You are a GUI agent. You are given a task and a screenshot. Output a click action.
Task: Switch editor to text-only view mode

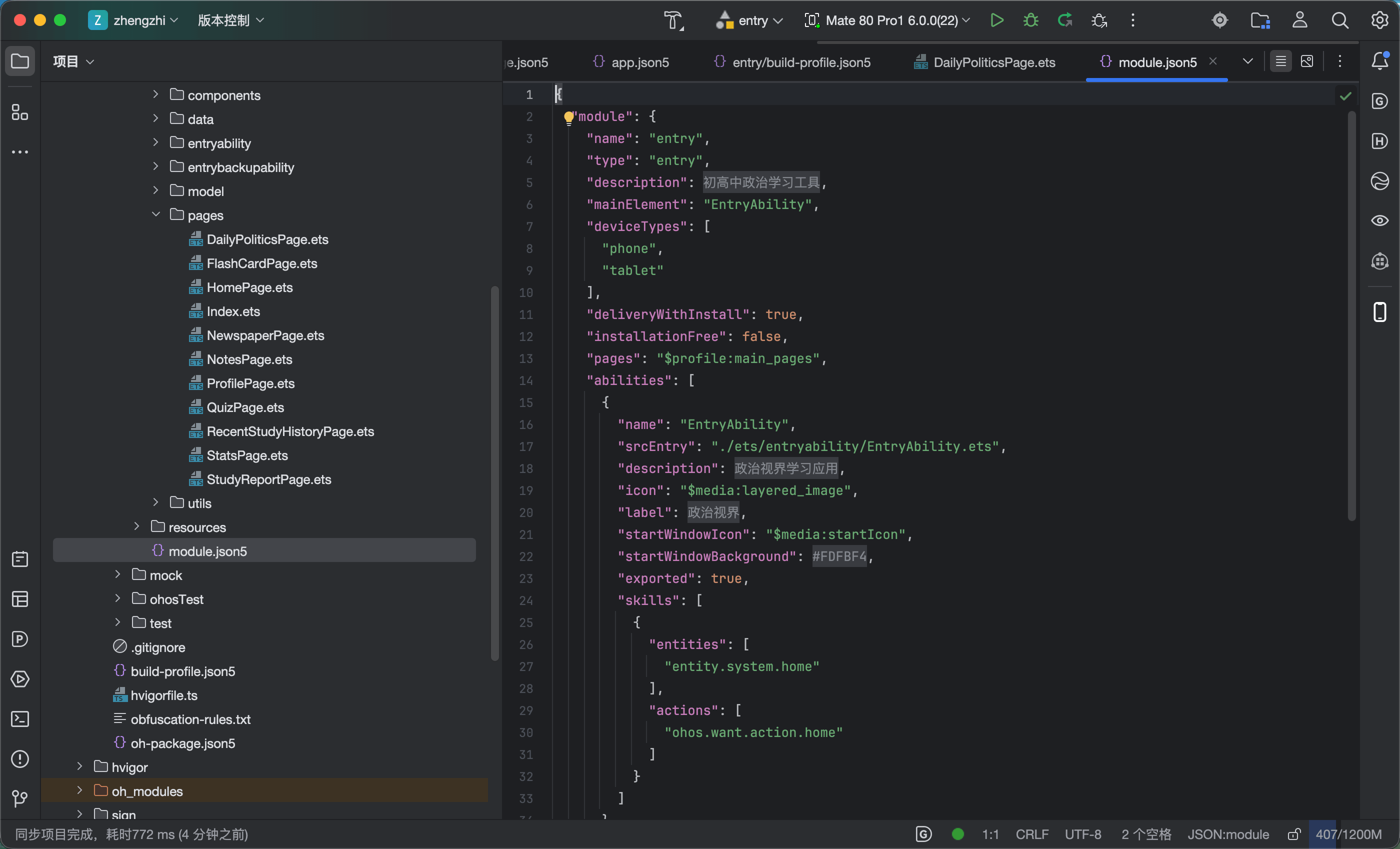[x=1280, y=61]
